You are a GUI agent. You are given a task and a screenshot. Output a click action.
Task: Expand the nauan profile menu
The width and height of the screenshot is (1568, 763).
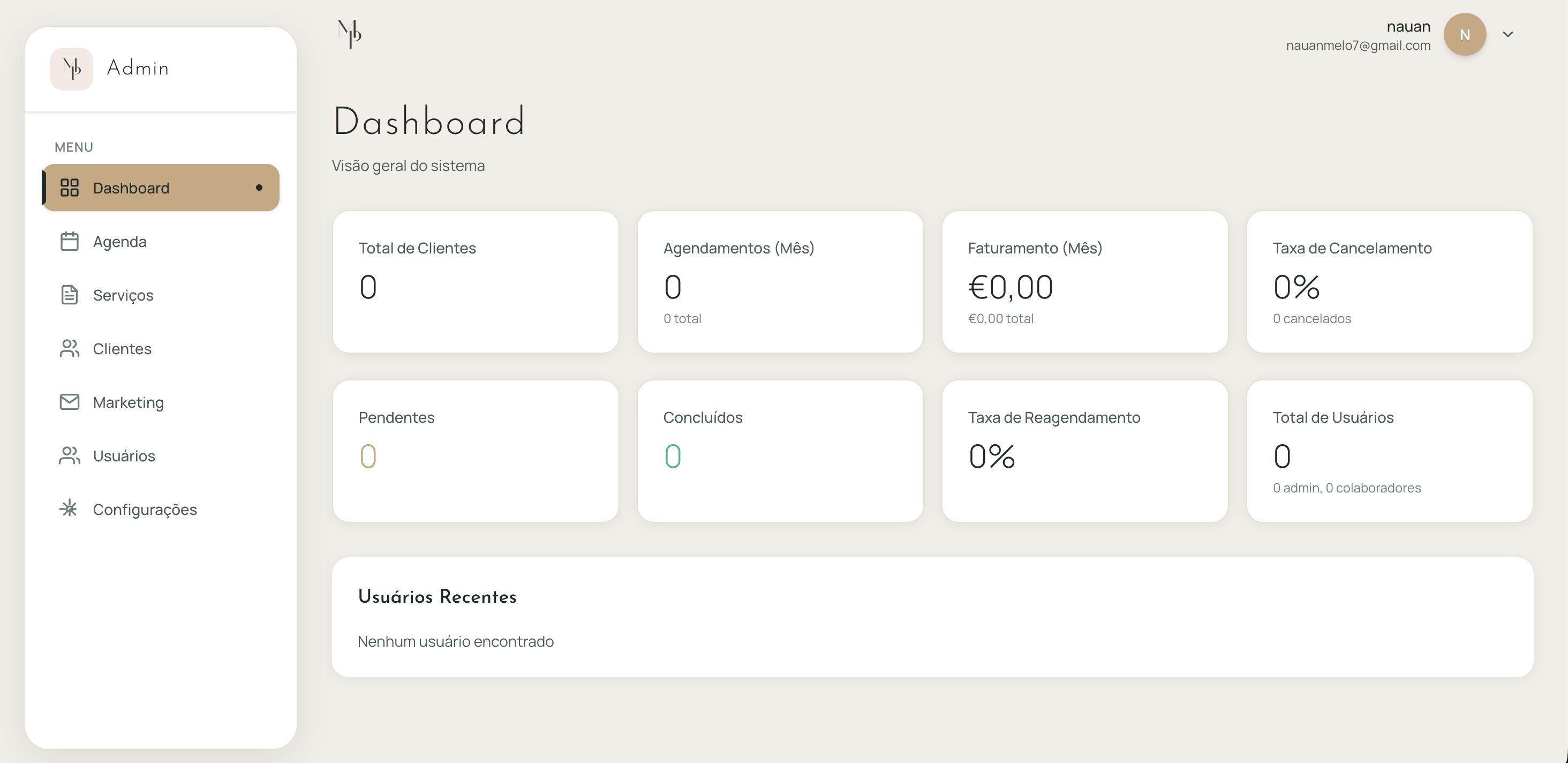click(x=1409, y=26)
